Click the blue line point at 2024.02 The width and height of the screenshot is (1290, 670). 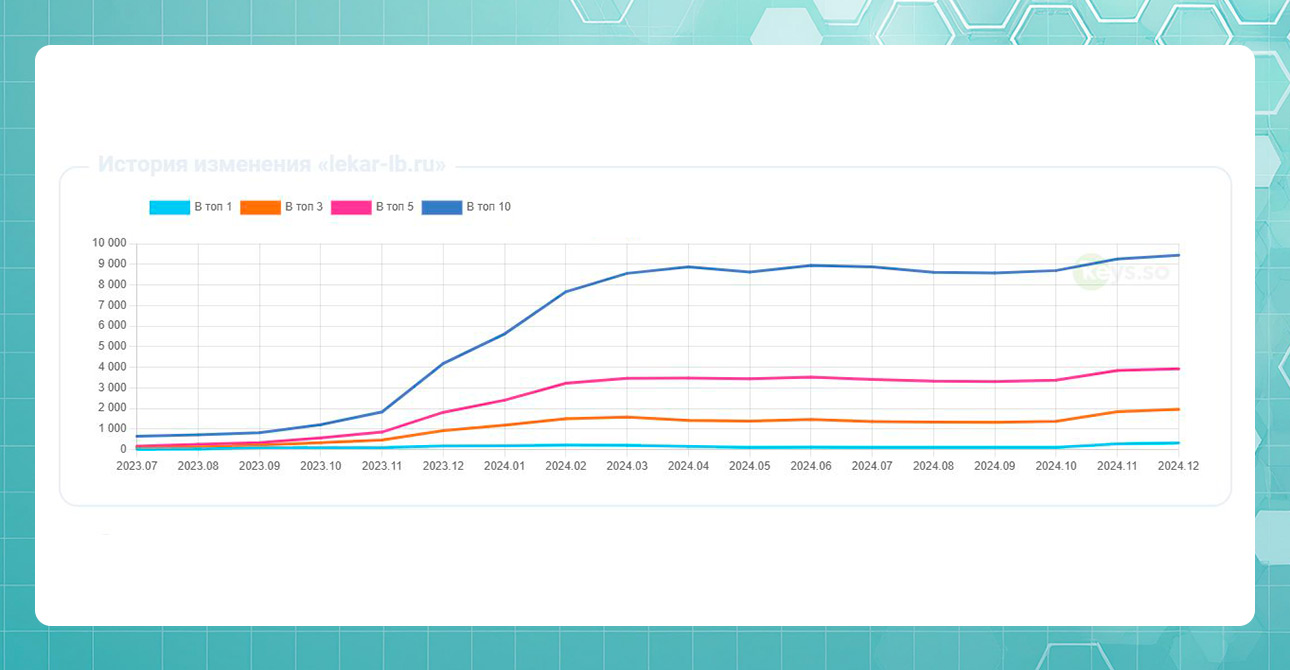[x=566, y=292]
